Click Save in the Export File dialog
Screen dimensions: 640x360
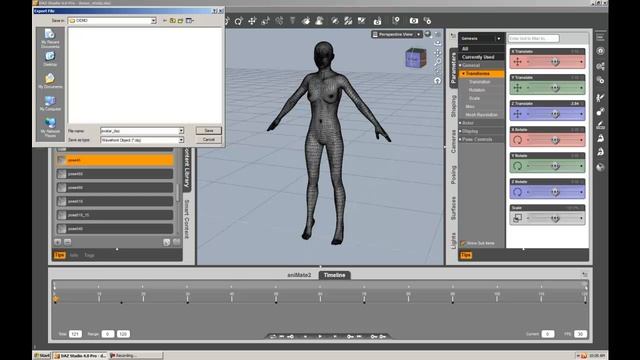click(x=209, y=131)
